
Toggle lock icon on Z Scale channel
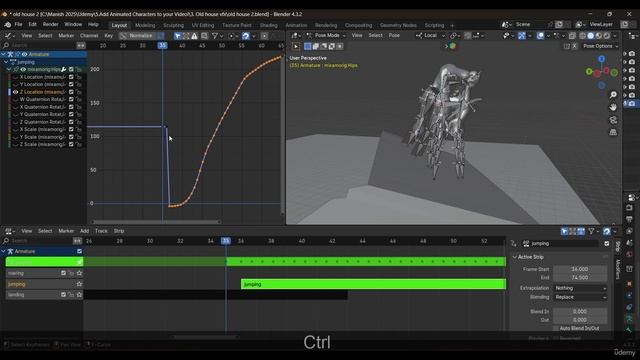tap(79, 144)
